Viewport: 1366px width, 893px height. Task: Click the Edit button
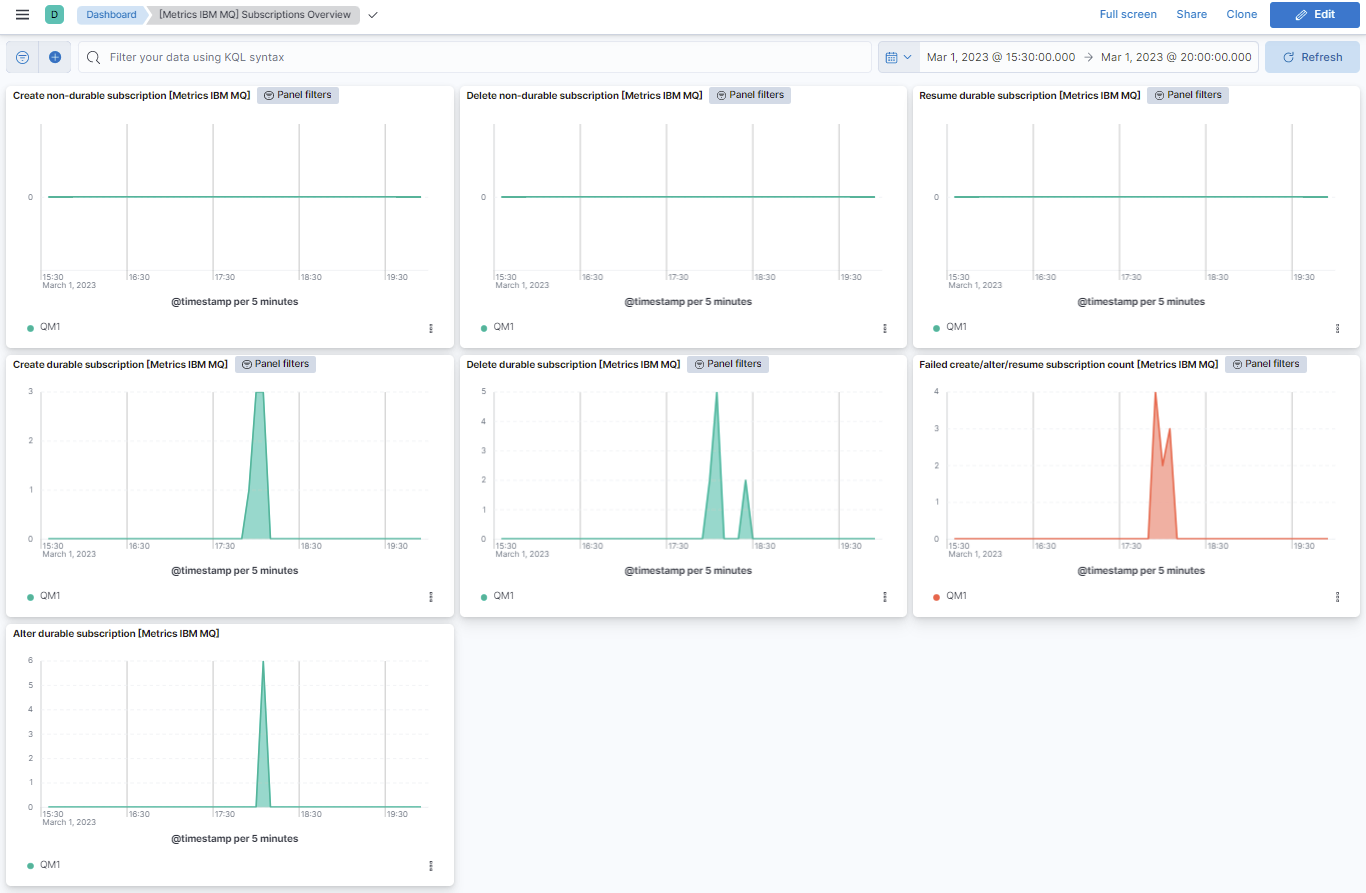click(1314, 15)
